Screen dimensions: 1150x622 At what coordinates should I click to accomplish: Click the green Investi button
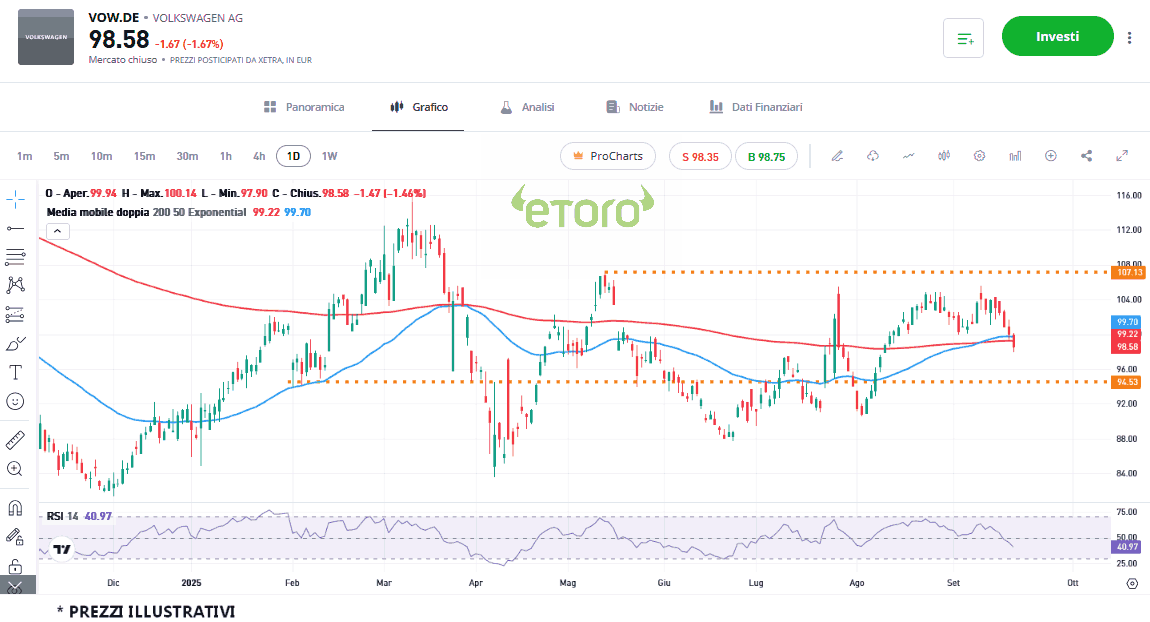tap(1057, 37)
